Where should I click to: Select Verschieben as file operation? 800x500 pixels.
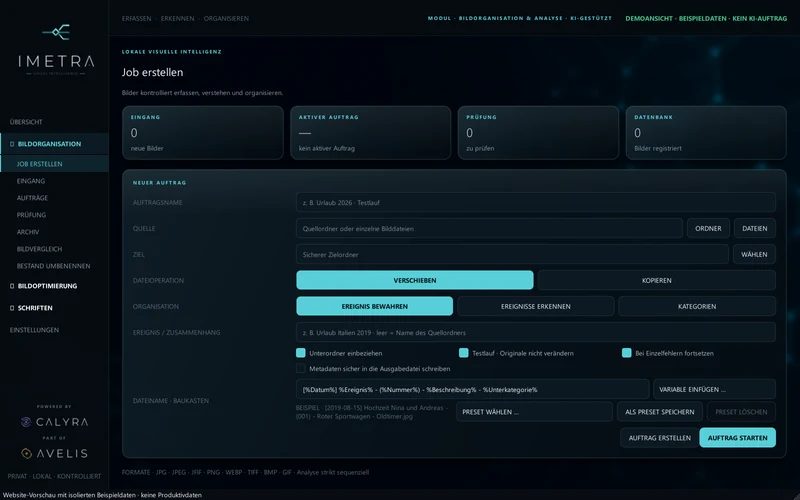[x=415, y=280]
